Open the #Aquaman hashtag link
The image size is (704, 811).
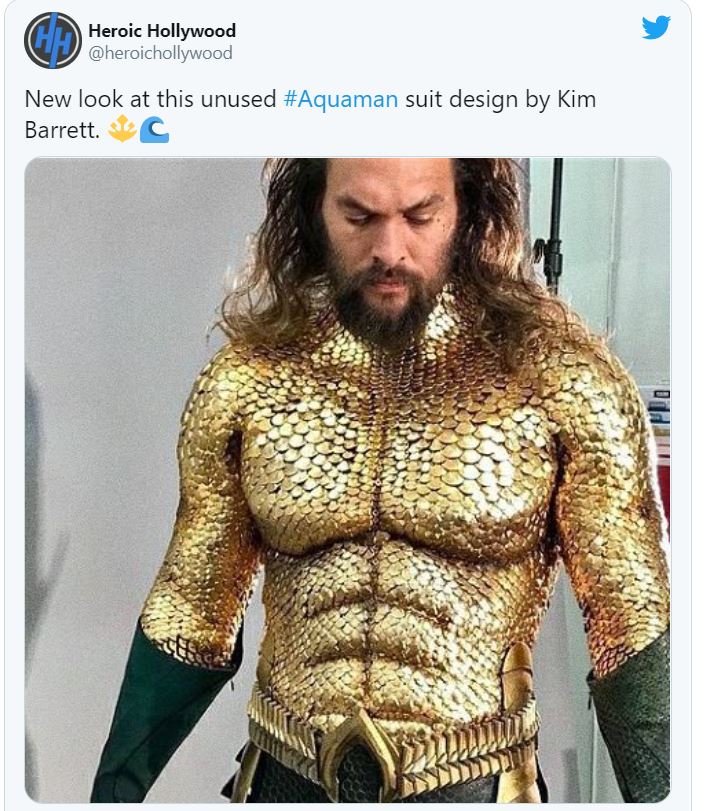(x=340, y=99)
